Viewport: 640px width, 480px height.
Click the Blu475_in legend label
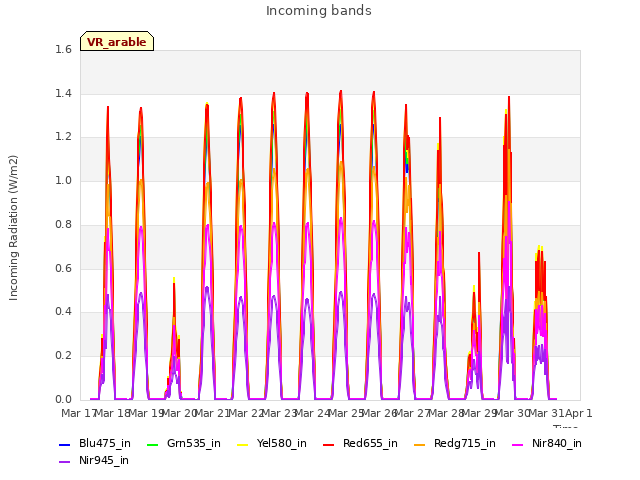pos(105,443)
